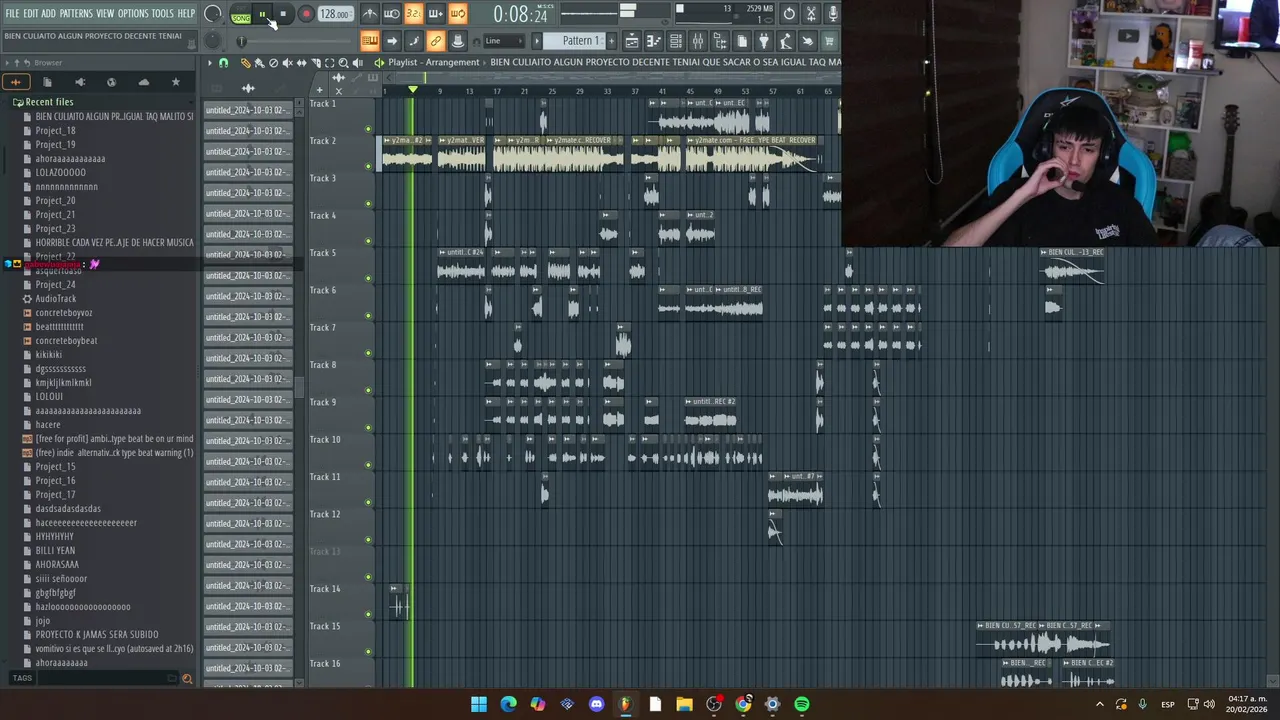Toggle the blend recording overdub icon
This screenshot has height=720, width=1280.
pyautogui.click(x=435, y=14)
